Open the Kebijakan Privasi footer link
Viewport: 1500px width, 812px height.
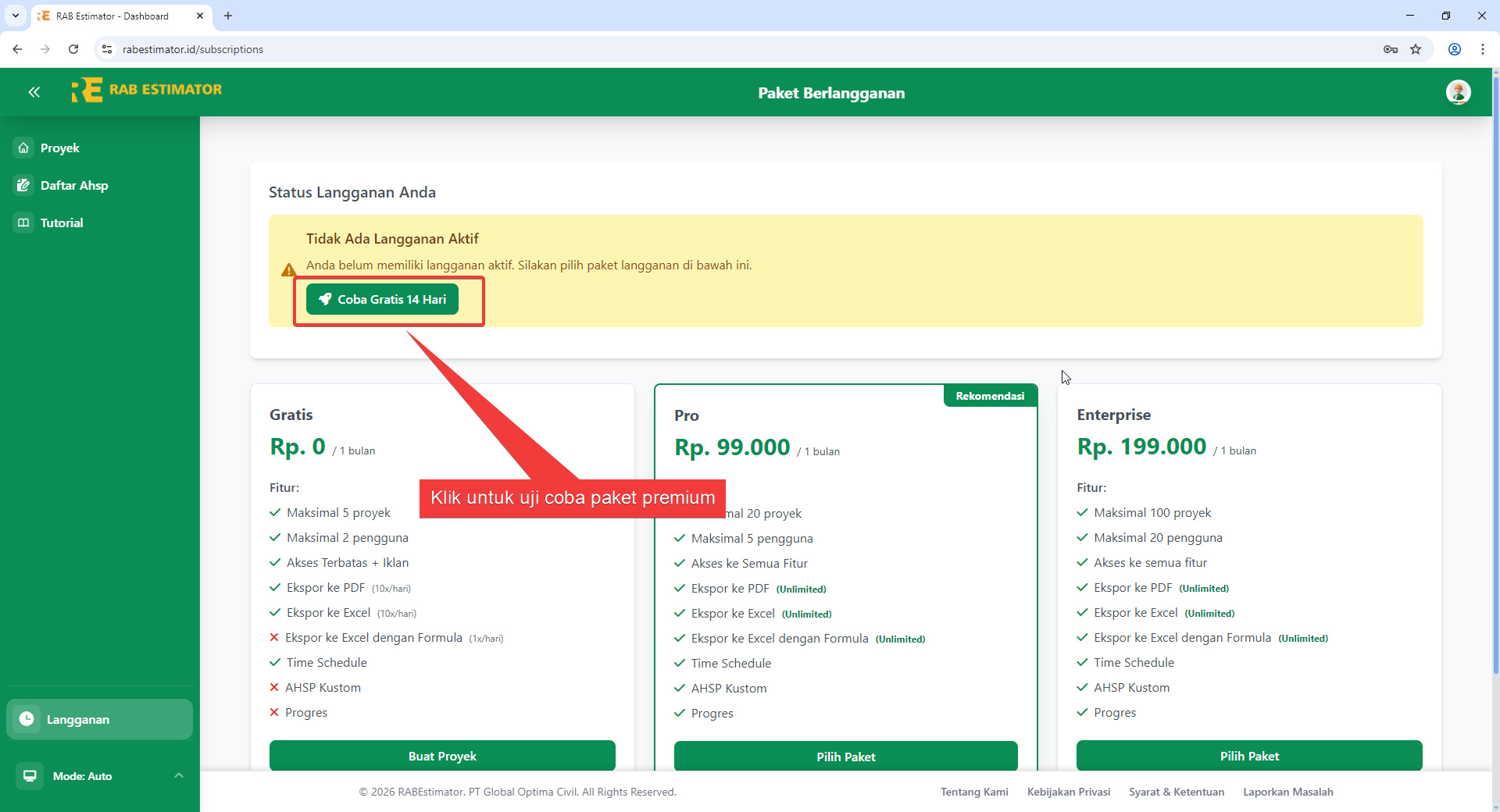tap(1068, 792)
